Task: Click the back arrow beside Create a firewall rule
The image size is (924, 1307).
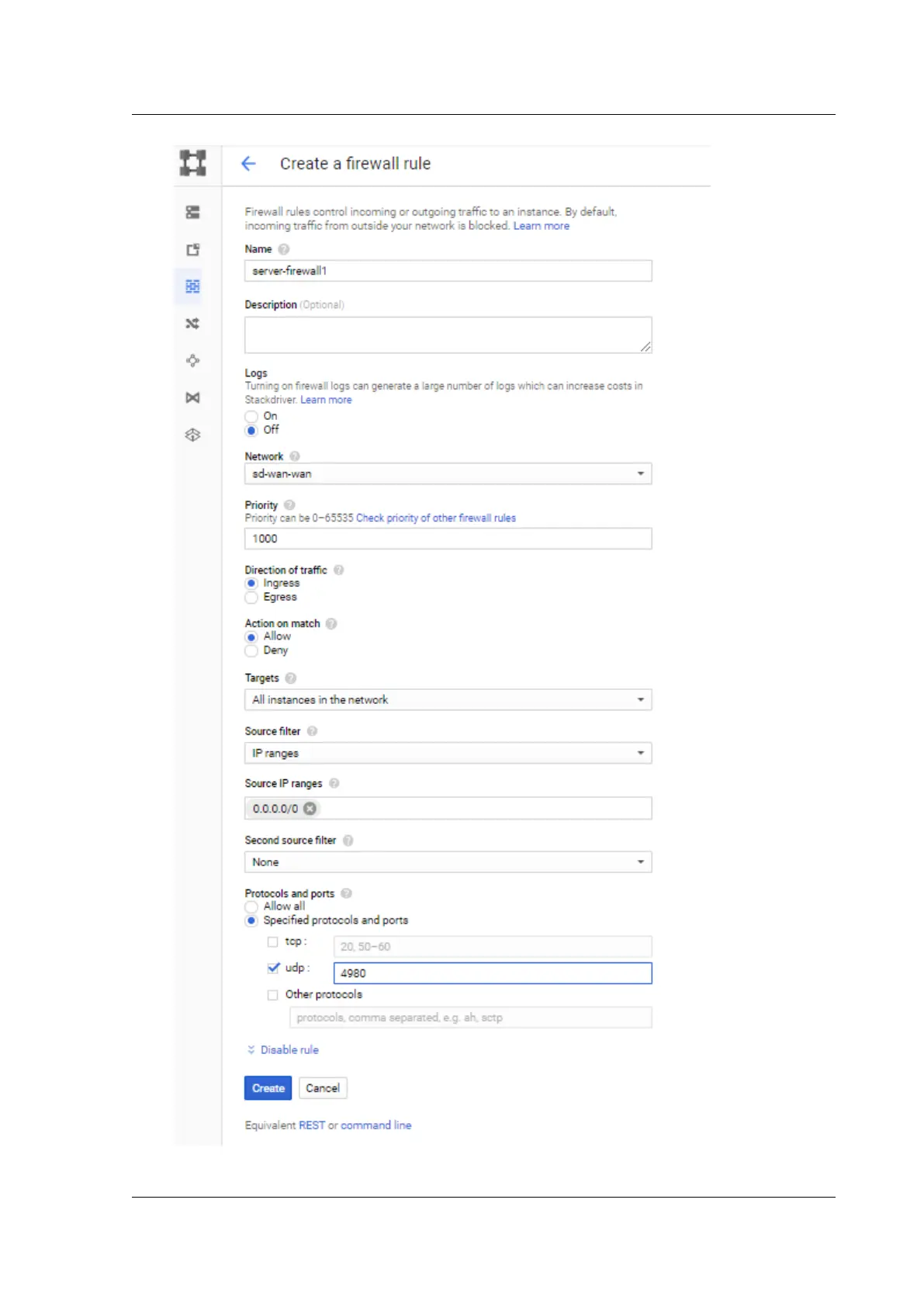Action: pyautogui.click(x=248, y=164)
